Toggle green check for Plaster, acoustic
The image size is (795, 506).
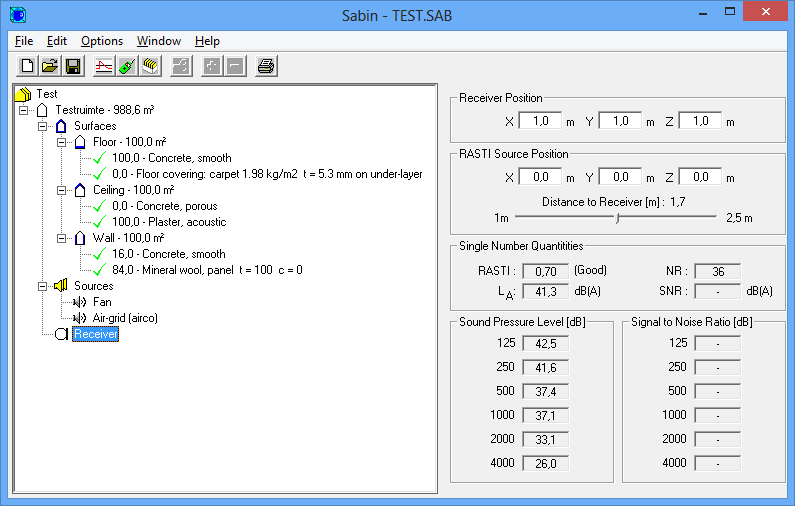point(99,222)
